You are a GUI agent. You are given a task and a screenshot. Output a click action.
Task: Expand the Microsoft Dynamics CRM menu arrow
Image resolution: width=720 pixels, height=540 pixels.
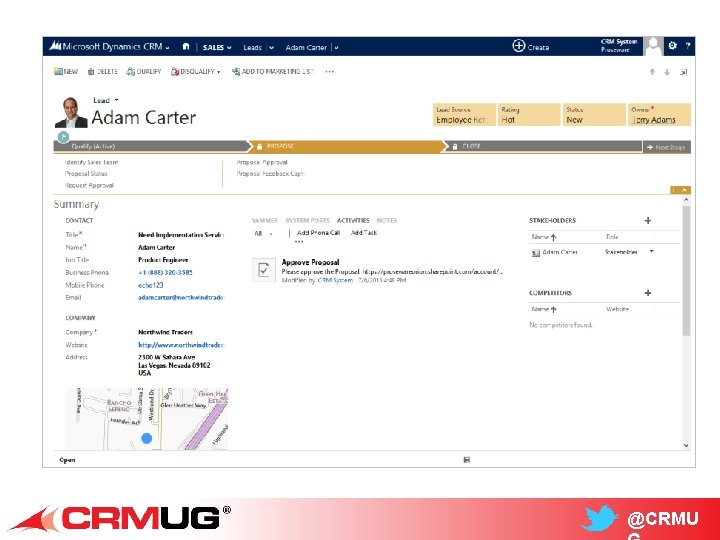click(168, 48)
